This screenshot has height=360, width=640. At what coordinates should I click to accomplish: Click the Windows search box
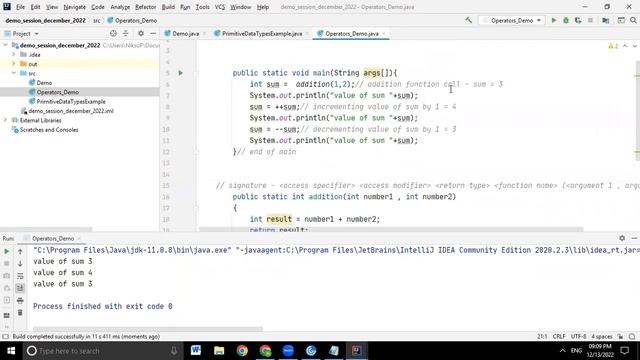tap(102, 351)
